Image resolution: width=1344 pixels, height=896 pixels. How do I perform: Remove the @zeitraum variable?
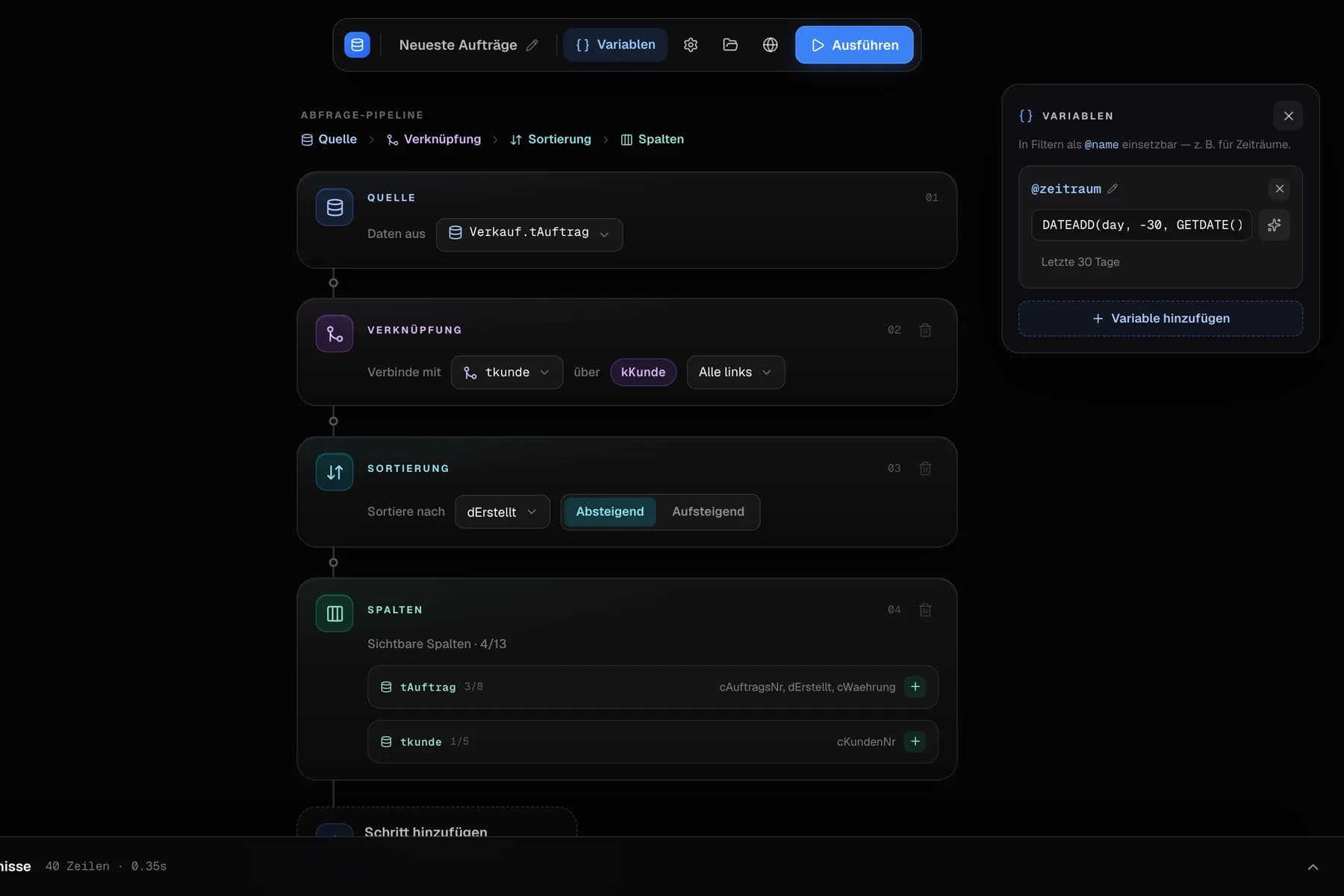point(1279,189)
